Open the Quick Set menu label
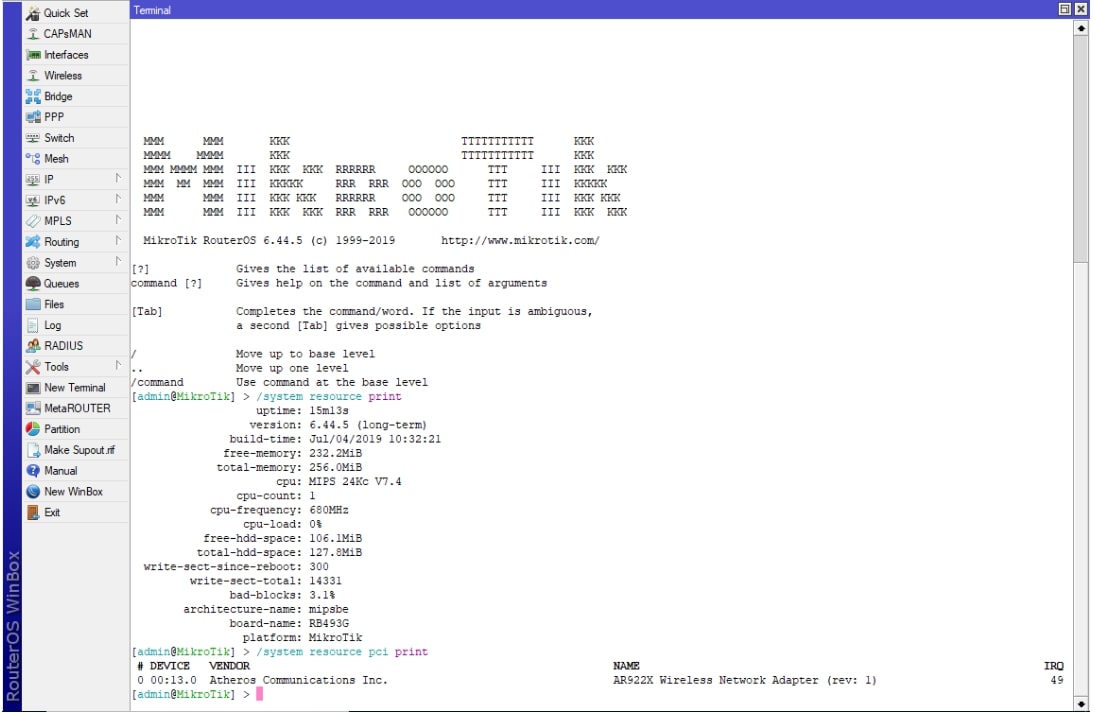 point(66,13)
